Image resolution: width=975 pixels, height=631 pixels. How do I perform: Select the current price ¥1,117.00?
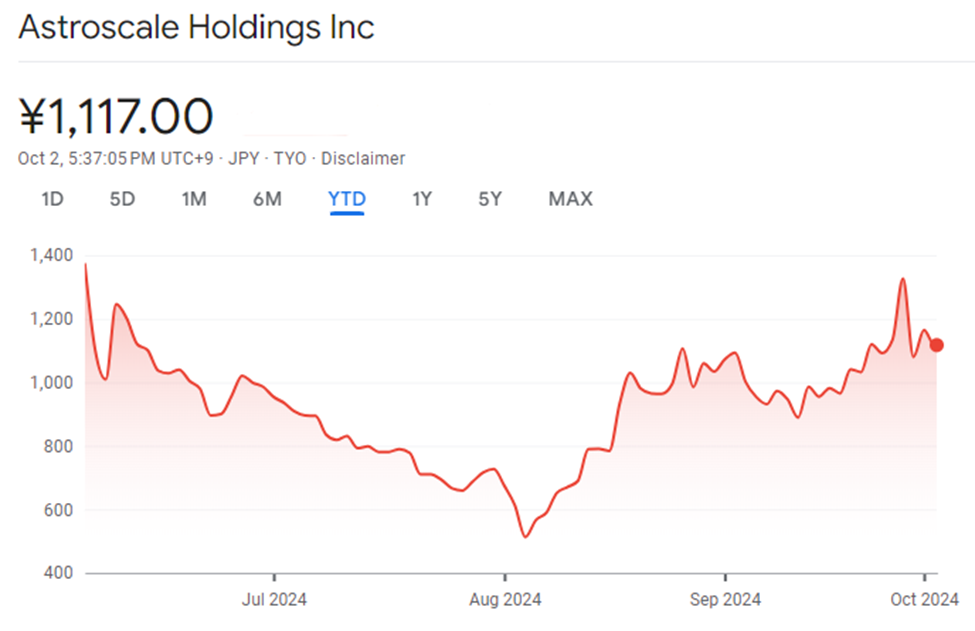pos(115,116)
